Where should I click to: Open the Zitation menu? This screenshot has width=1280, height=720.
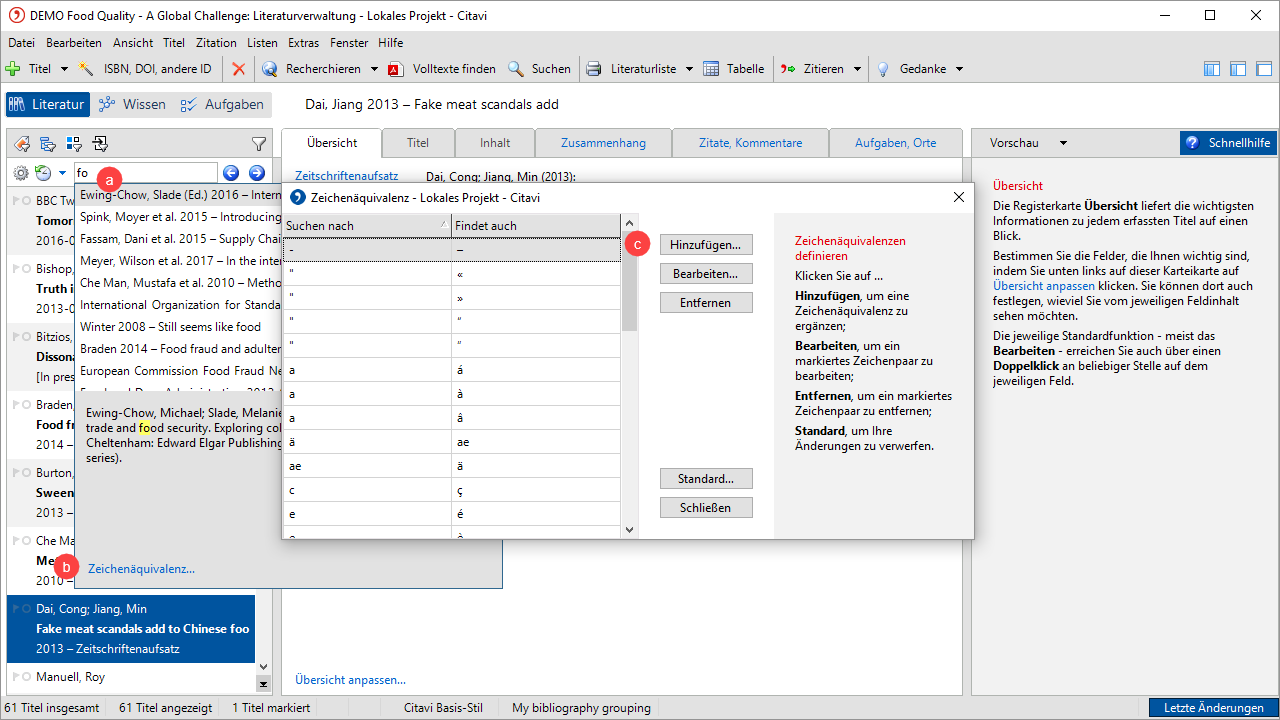(216, 43)
